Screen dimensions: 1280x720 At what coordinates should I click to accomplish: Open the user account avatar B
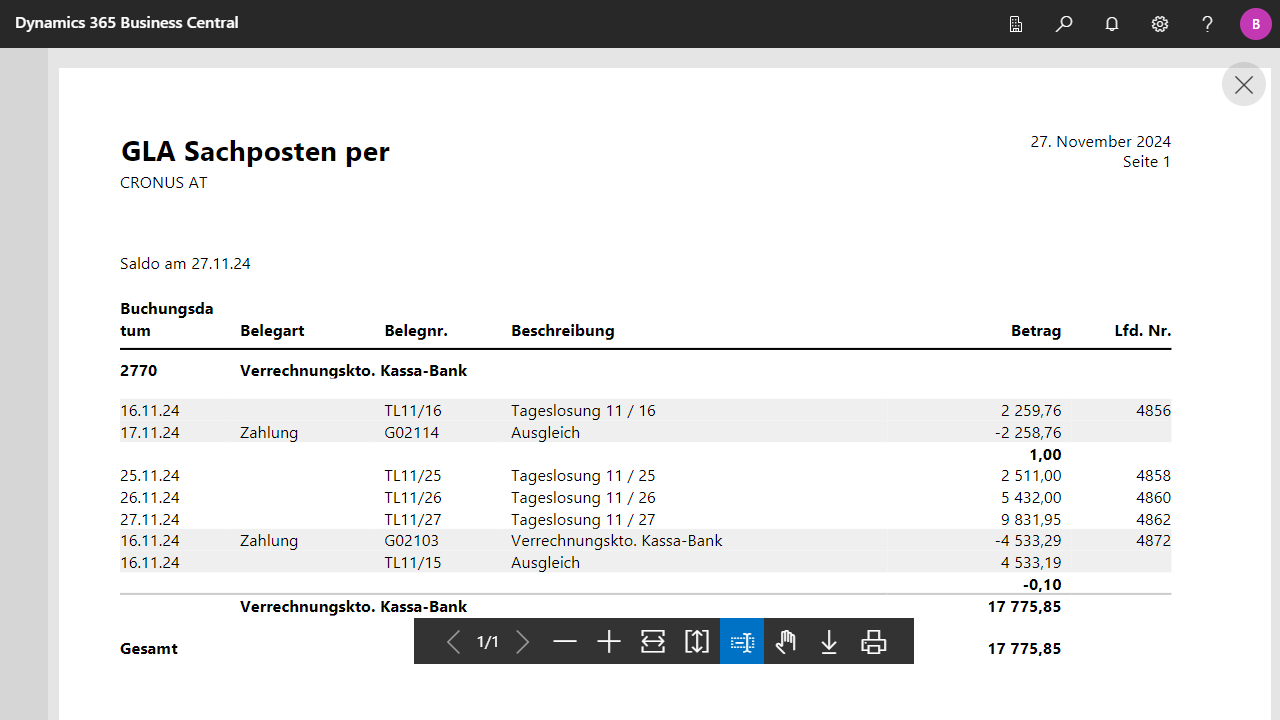(1255, 24)
